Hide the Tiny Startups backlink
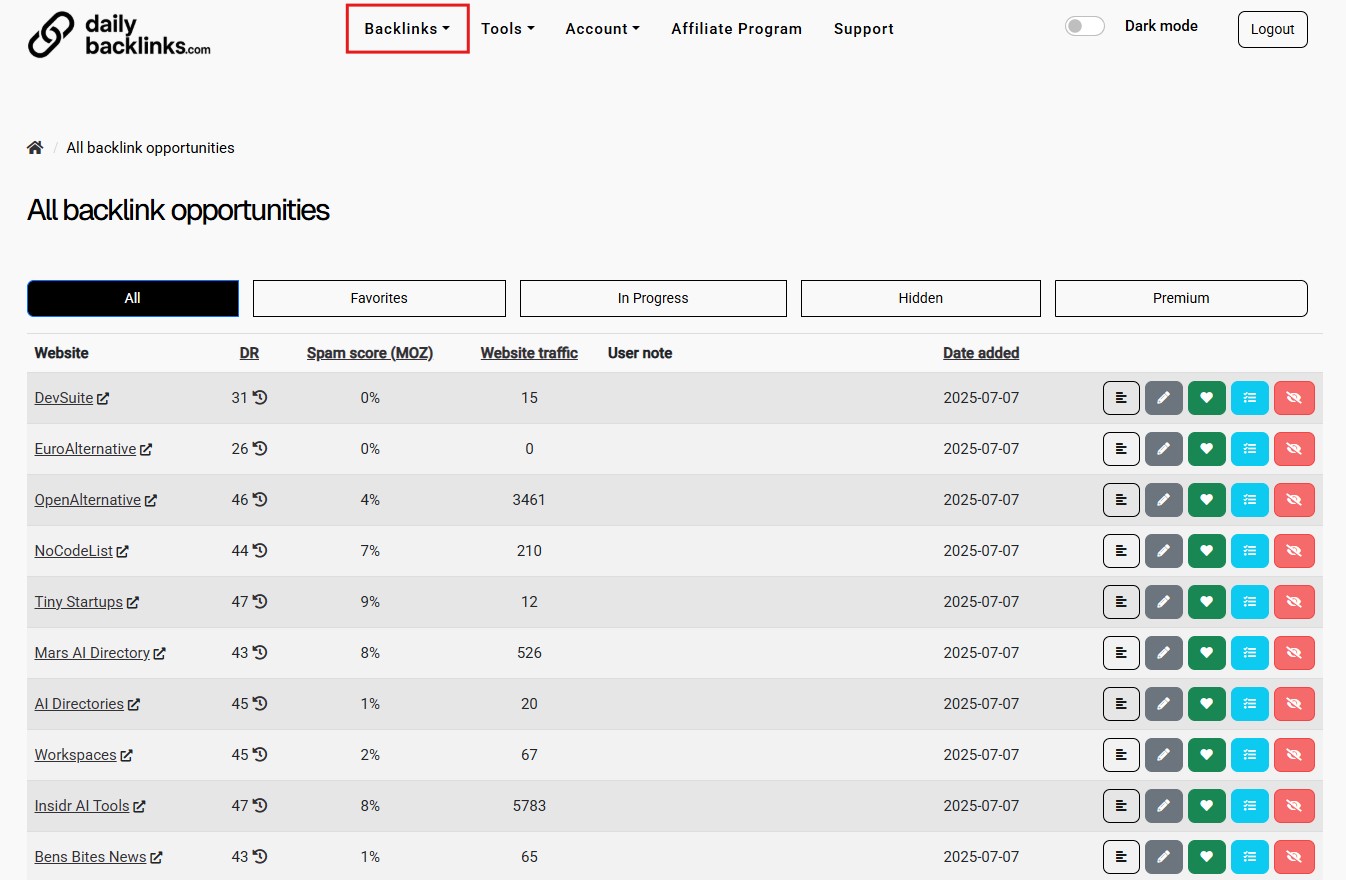 click(x=1294, y=602)
